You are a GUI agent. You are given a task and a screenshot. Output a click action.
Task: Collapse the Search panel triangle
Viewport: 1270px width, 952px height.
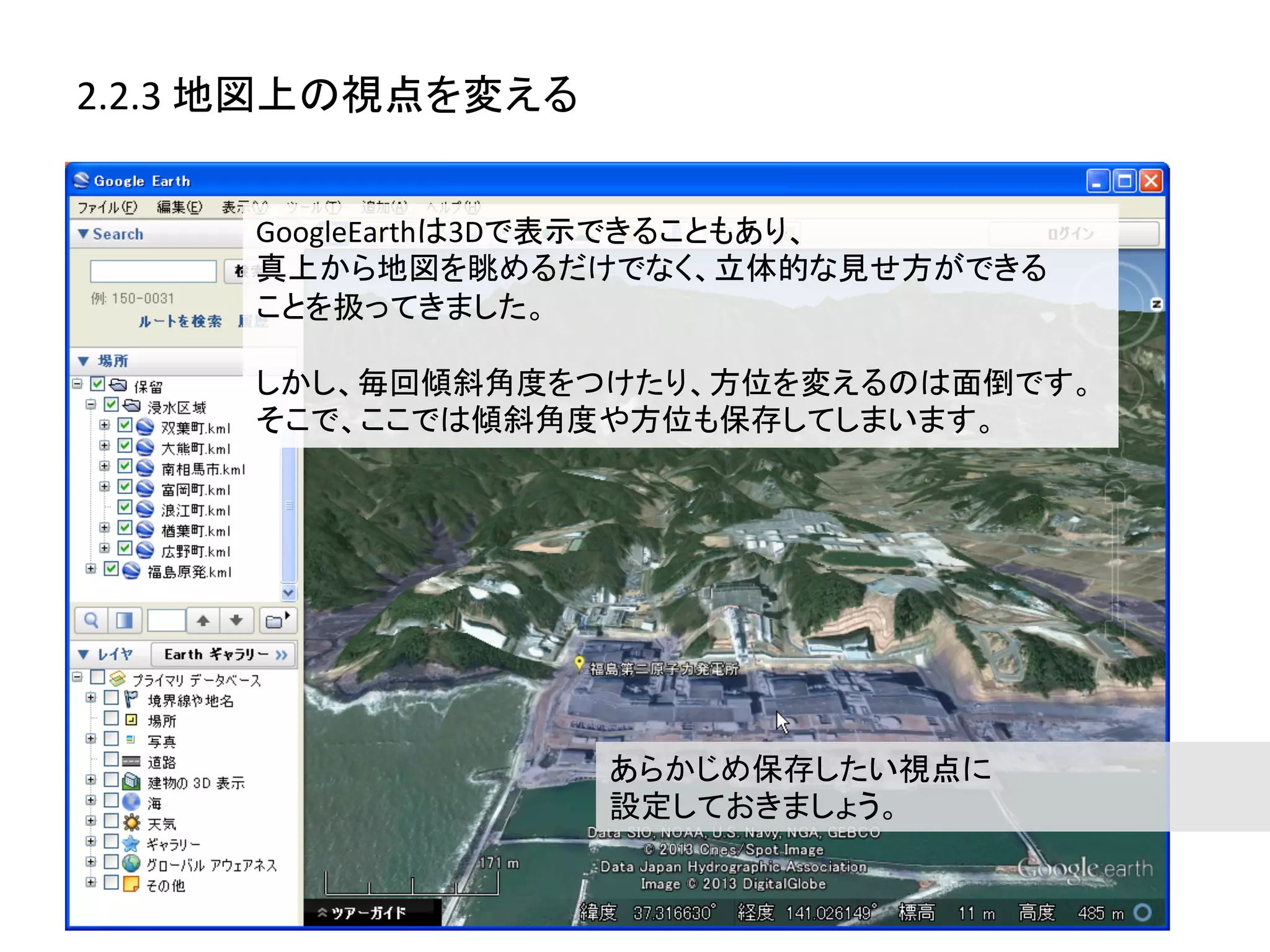tap(83, 234)
